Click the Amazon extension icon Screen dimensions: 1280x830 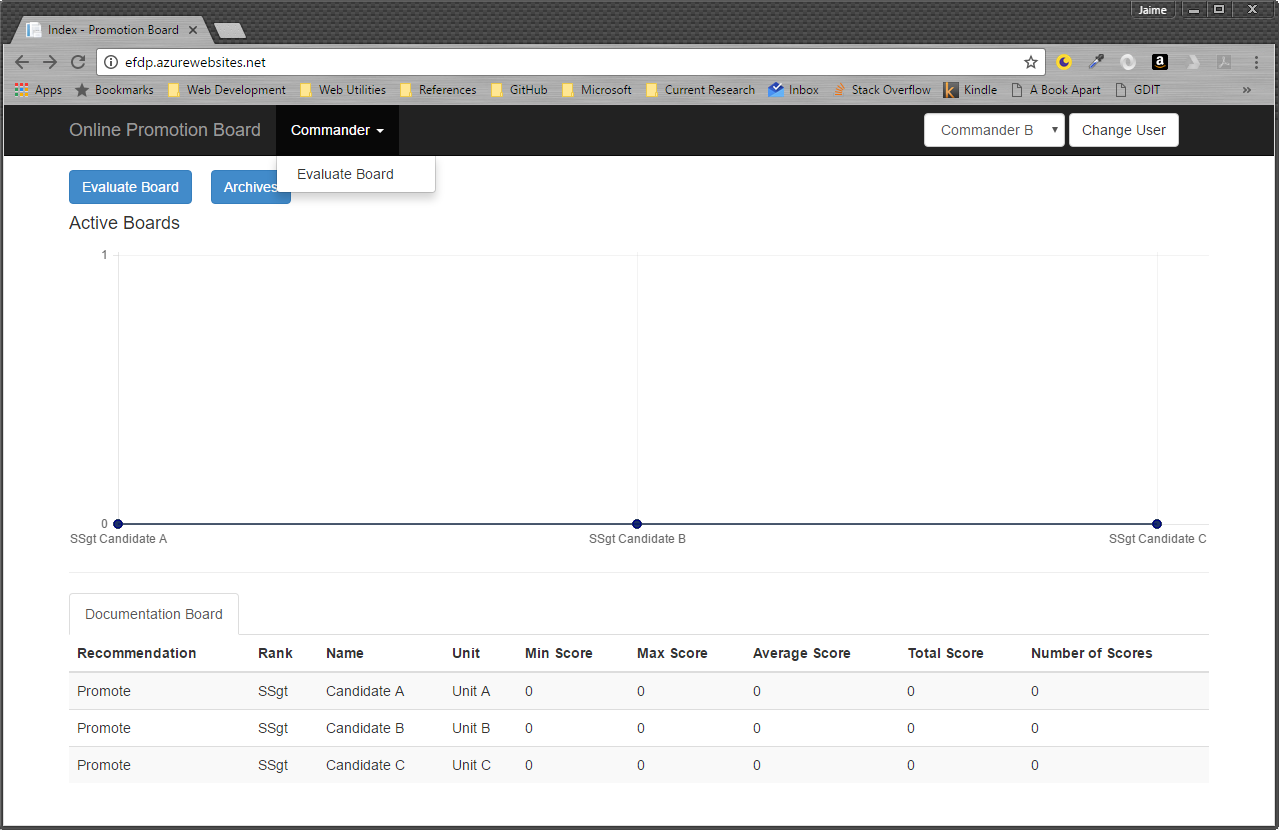[1159, 62]
